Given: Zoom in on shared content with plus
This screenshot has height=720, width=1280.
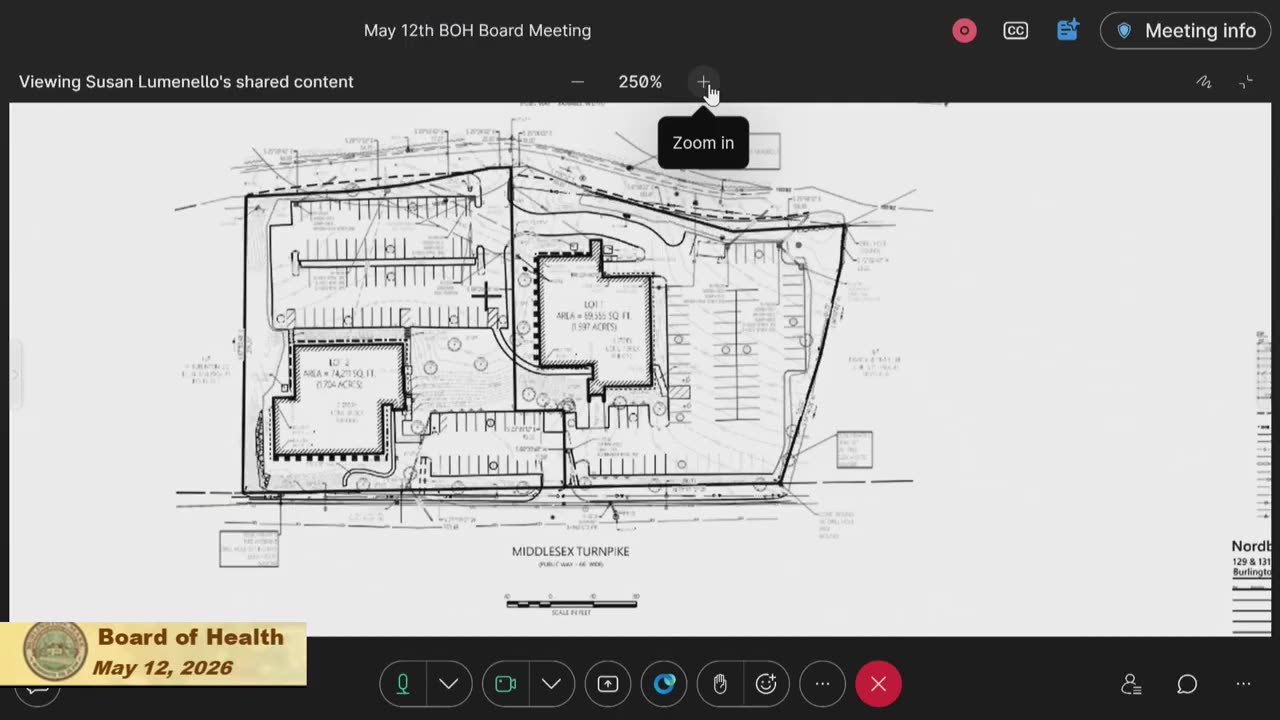Looking at the screenshot, I should click(x=703, y=82).
